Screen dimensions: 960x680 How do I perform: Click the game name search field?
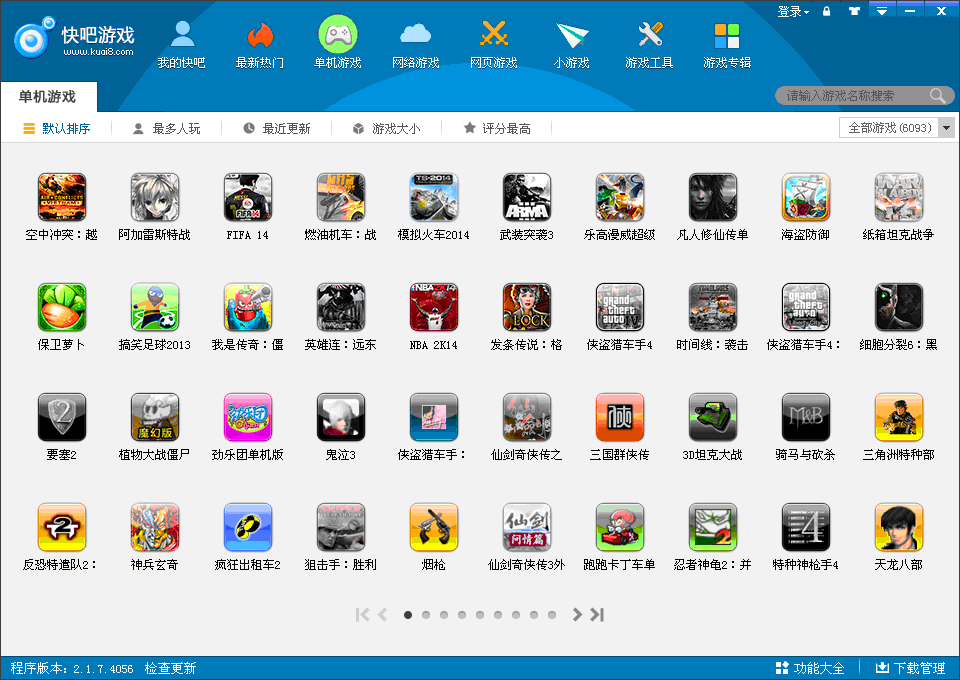855,96
